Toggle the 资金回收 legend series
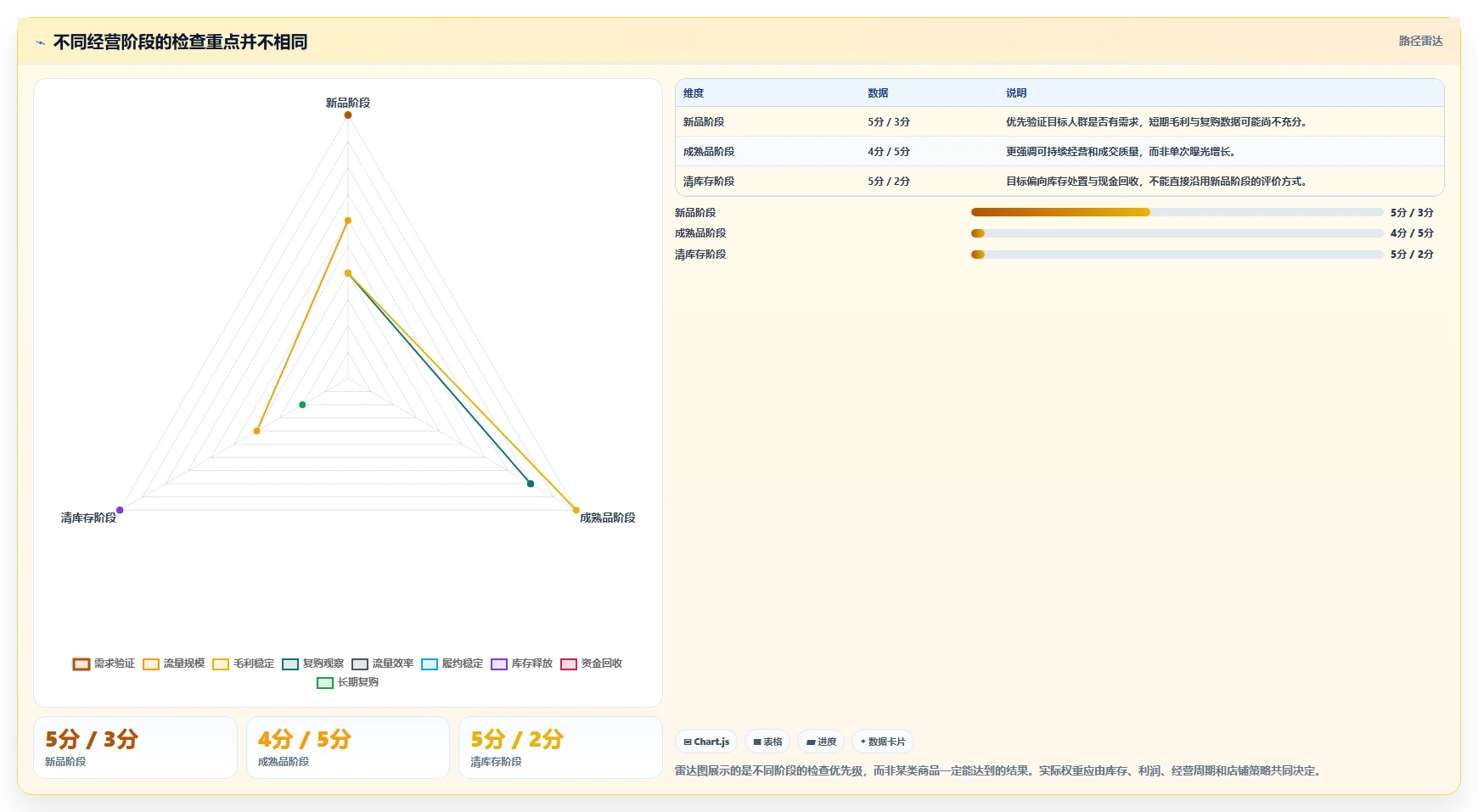1478x812 pixels. click(x=591, y=664)
